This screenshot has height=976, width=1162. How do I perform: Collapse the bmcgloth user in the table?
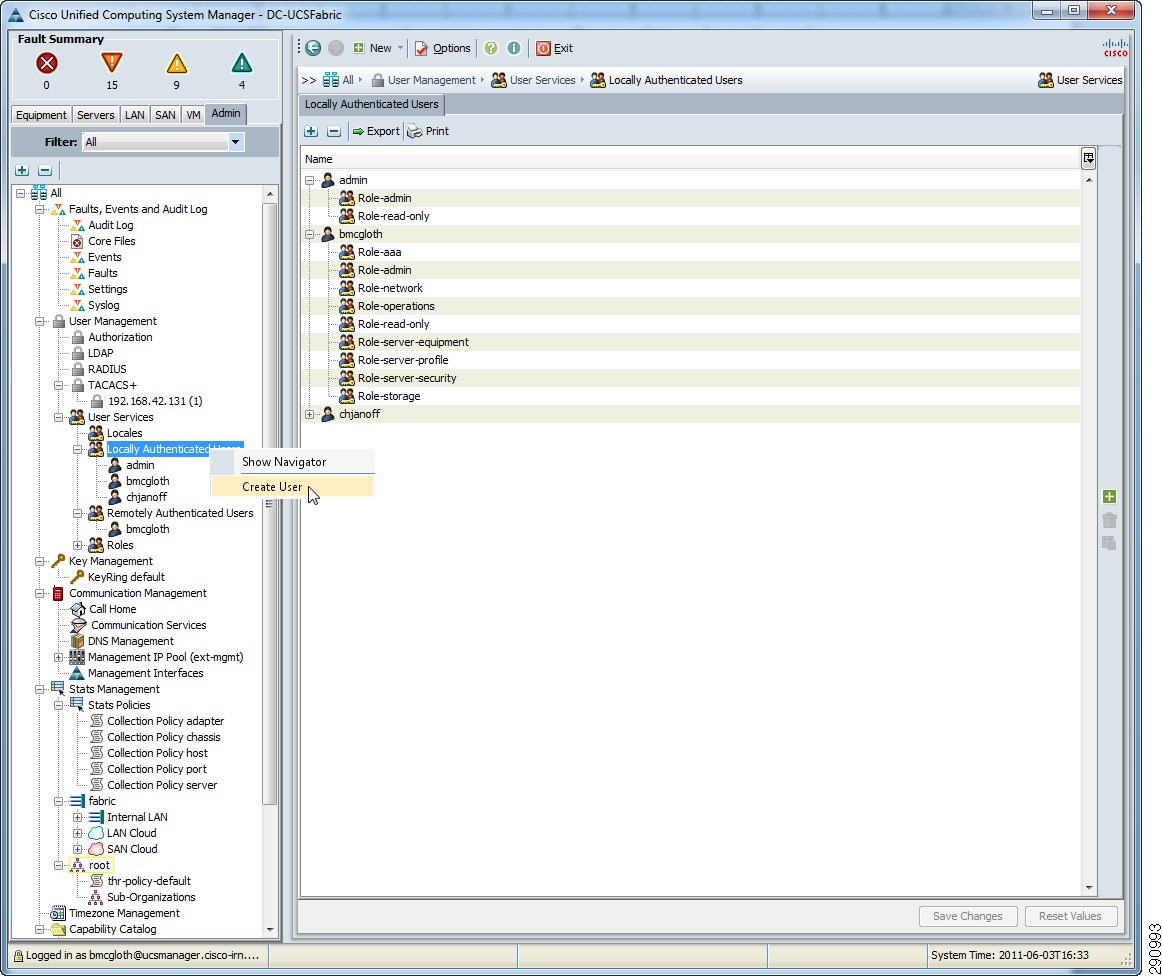(x=310, y=234)
